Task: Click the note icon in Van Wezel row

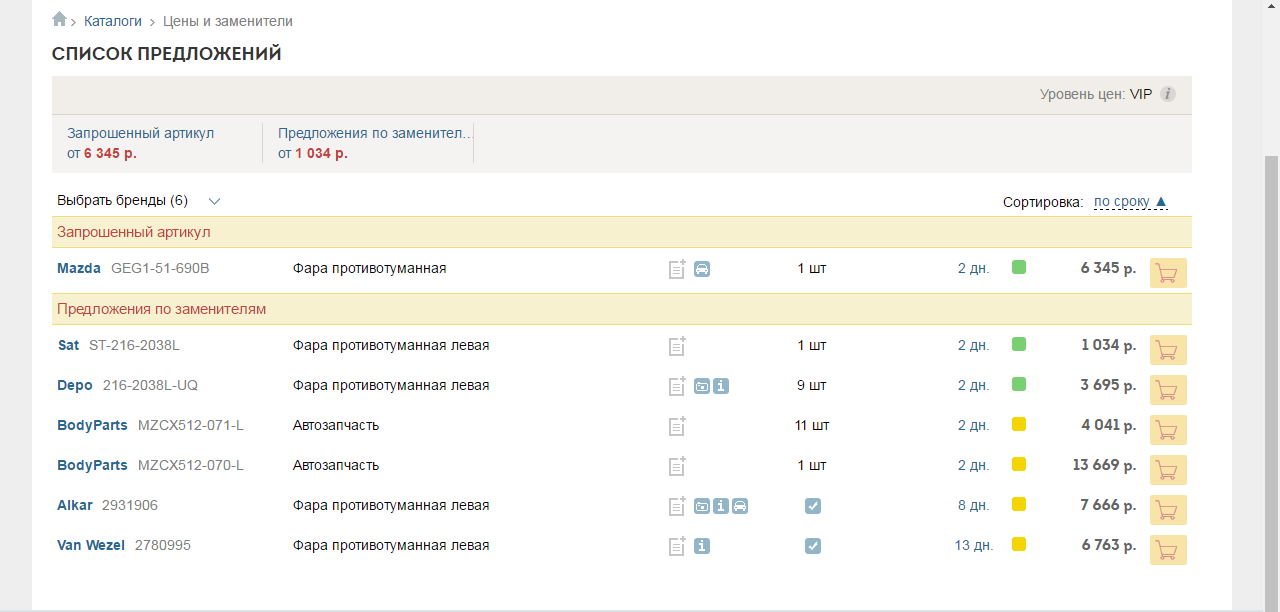Action: 677,546
